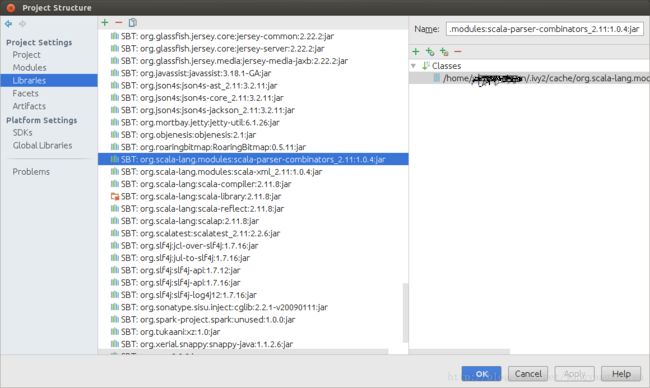Select the Libraries settings page
The height and width of the screenshot is (388, 650).
pyautogui.click(x=49, y=80)
